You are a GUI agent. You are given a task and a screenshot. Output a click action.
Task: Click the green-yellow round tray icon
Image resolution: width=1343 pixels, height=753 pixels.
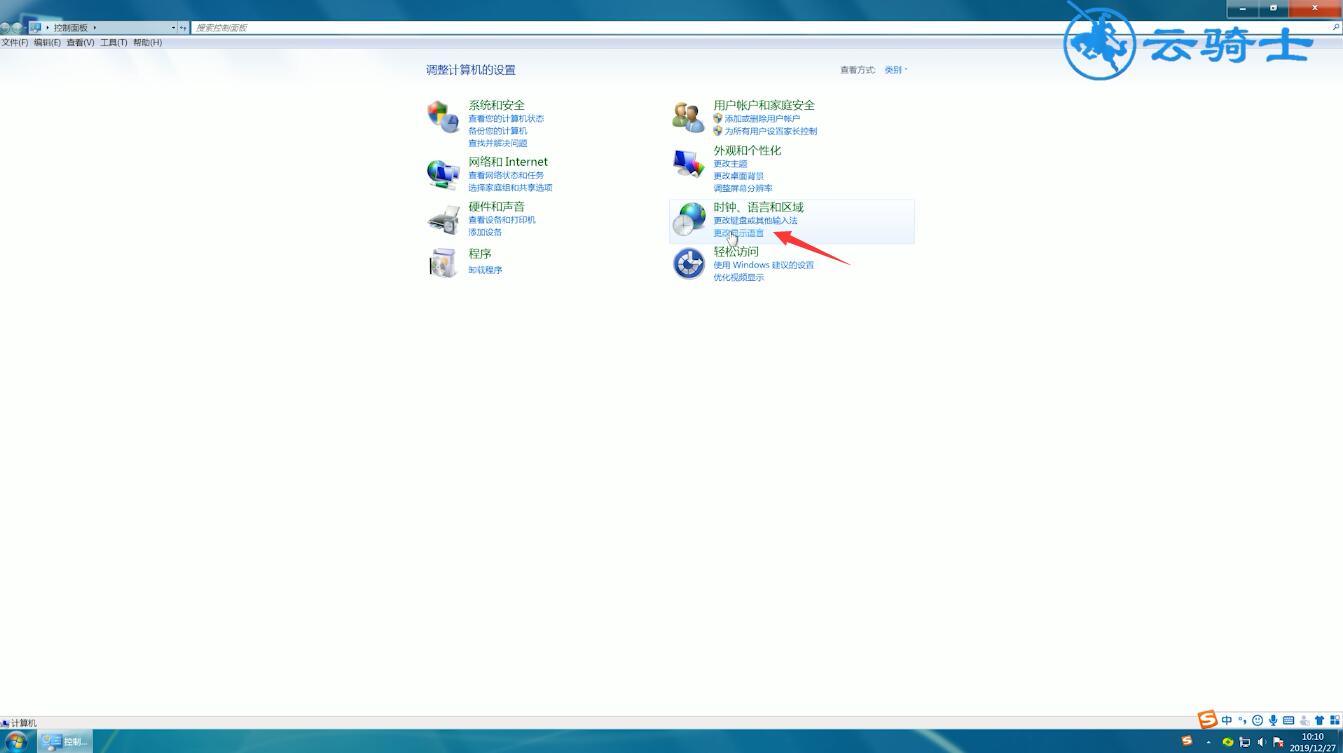pos(1228,742)
